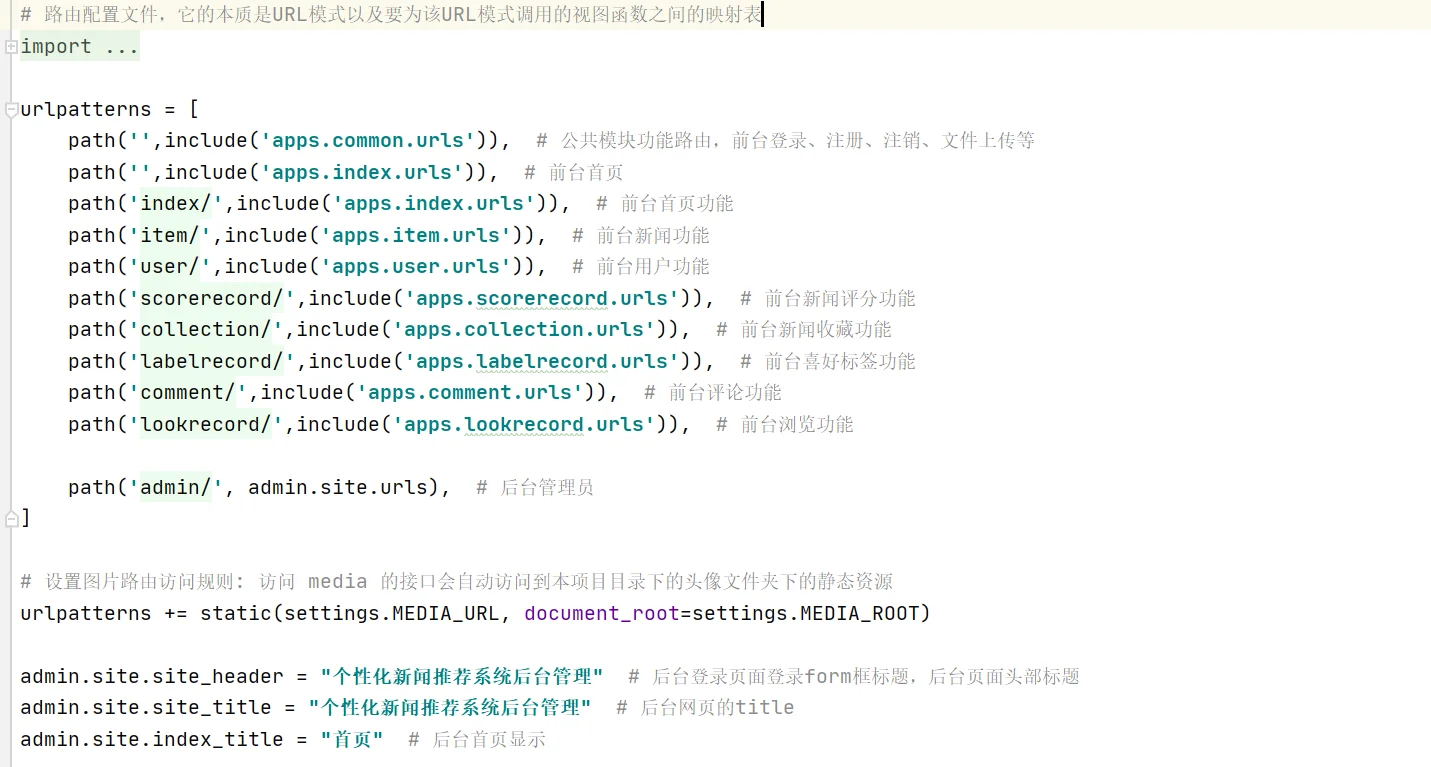Click the site_header string 个性化新闻推荐系统后台管理

[460, 676]
